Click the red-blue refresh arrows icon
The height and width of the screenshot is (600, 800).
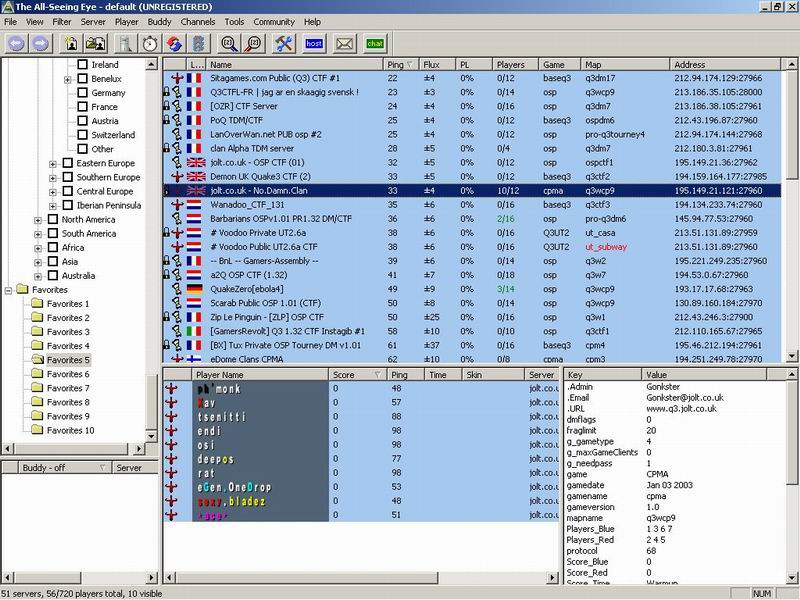point(174,43)
